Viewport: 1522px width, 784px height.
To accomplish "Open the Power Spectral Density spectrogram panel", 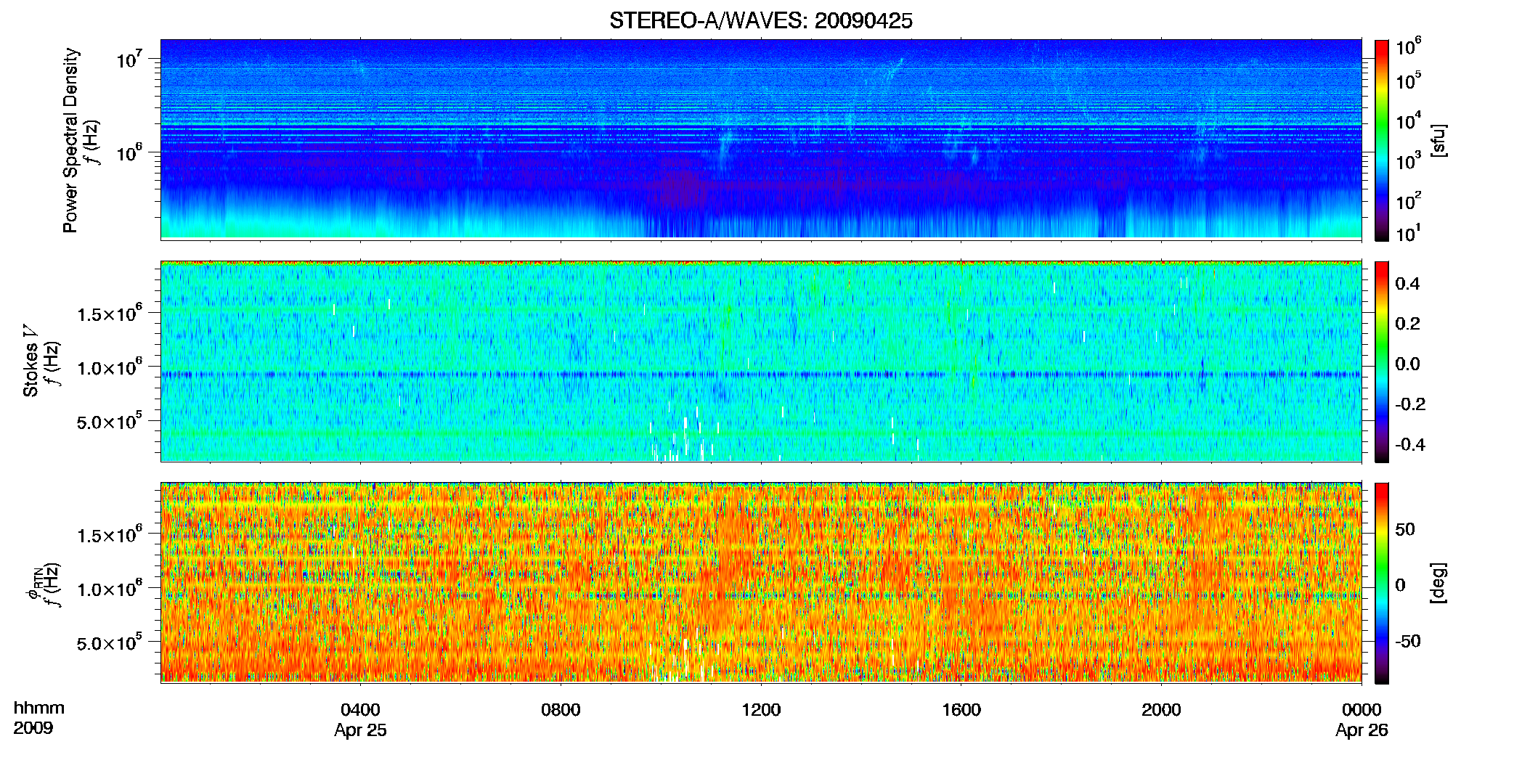I will [761, 139].
